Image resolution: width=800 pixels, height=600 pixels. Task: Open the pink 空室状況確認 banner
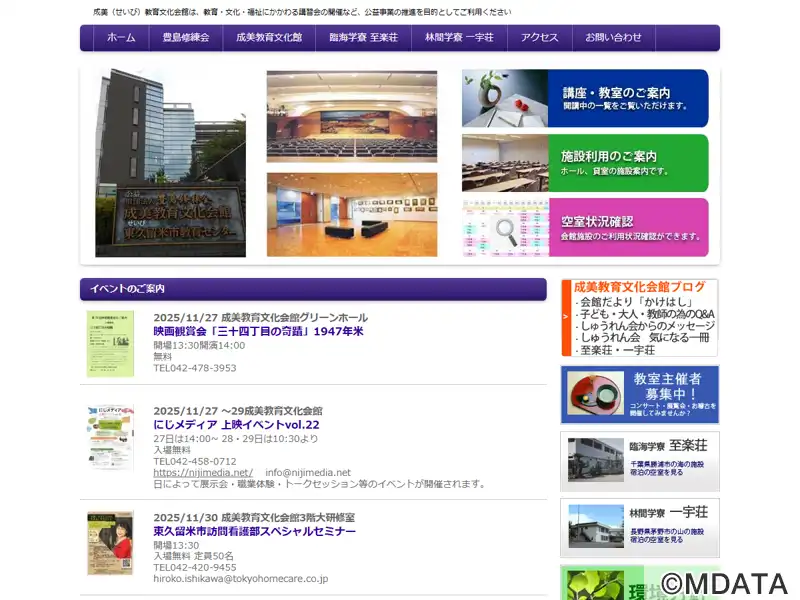[585, 227]
